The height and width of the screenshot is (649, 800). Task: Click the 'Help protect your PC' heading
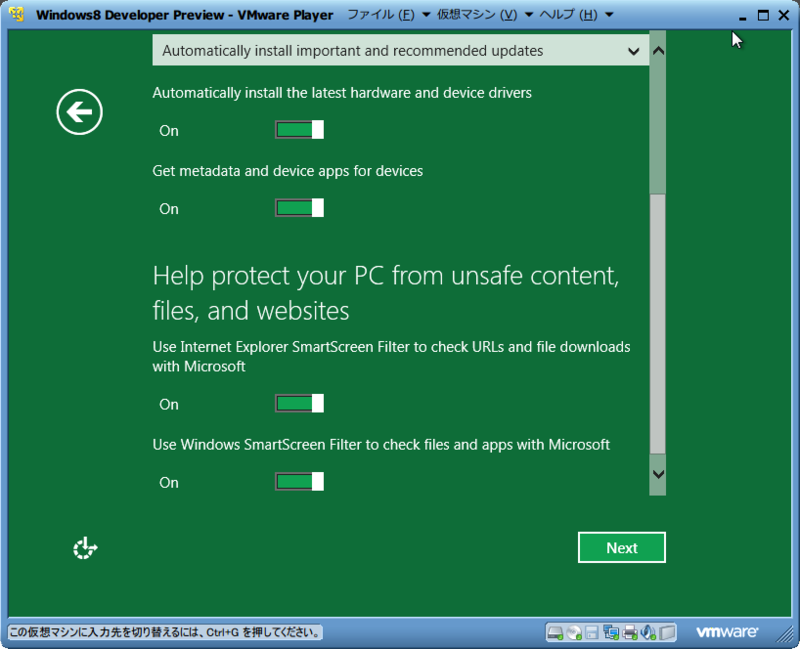coord(386,293)
